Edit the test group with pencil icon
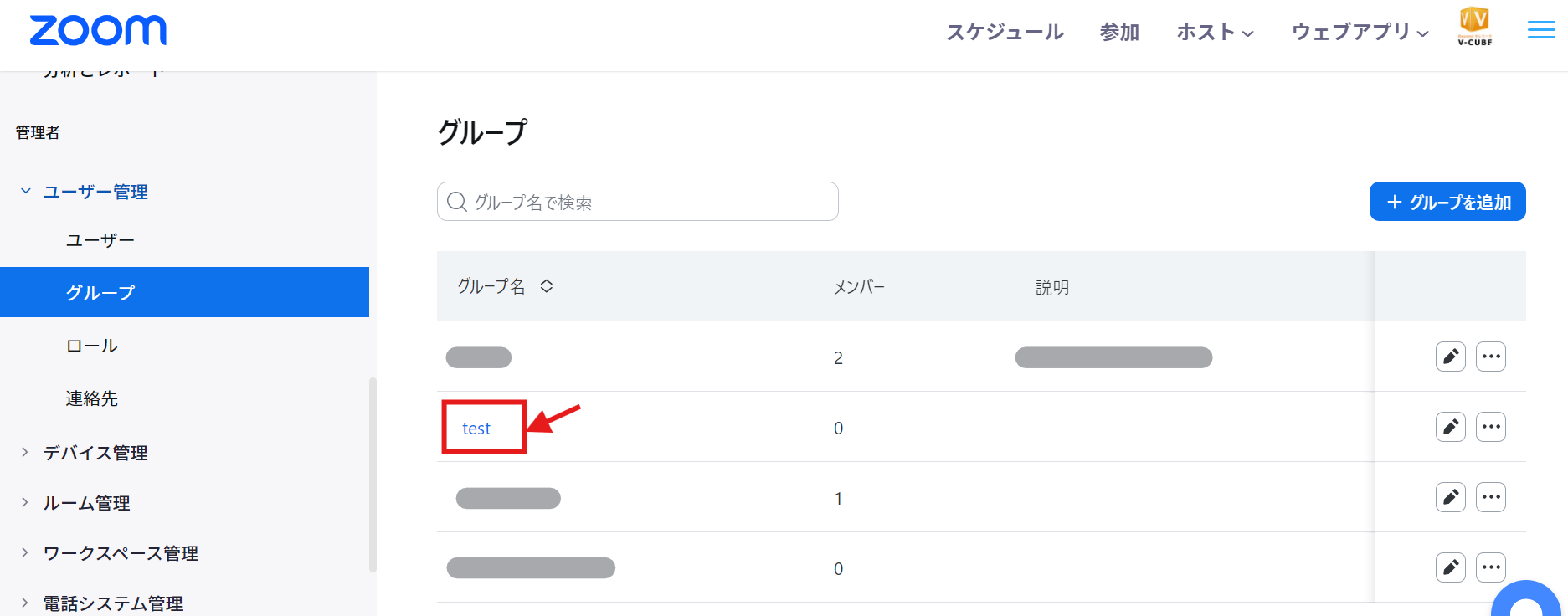This screenshot has width=1568, height=616. pos(1450,427)
